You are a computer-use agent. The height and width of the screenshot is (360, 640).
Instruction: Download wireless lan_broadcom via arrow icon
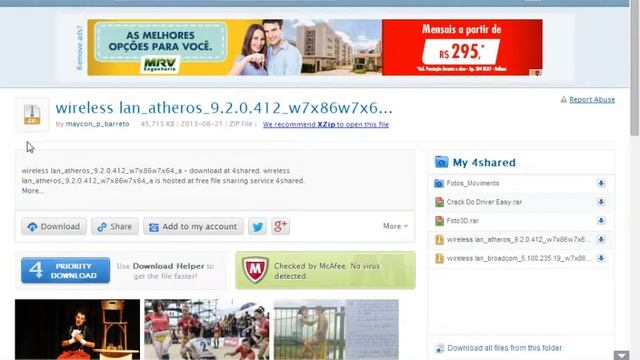pos(601,258)
